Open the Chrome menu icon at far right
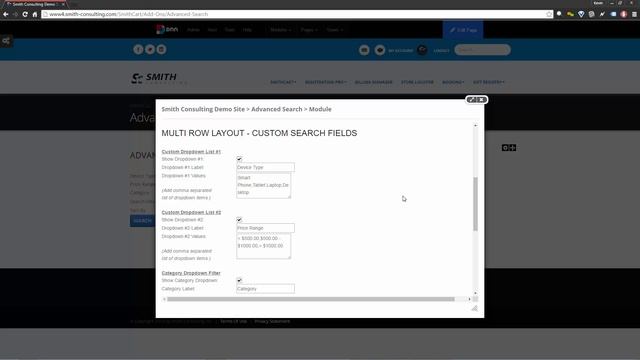This screenshot has width=640, height=360. (634, 14)
